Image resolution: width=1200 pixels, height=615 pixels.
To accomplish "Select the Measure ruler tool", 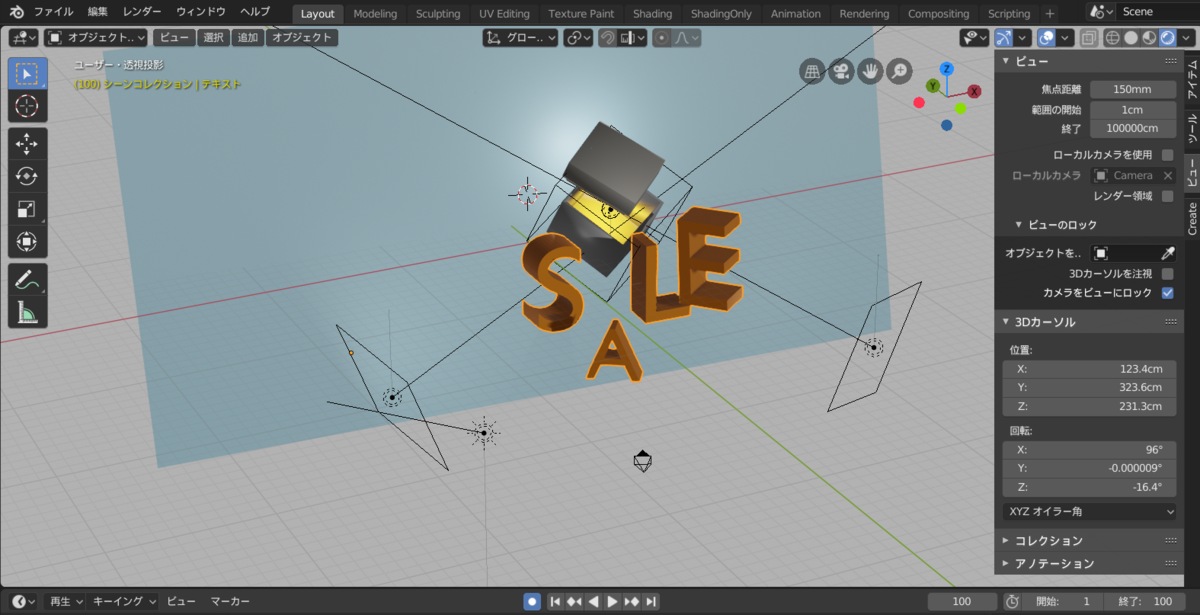I will pos(27,313).
